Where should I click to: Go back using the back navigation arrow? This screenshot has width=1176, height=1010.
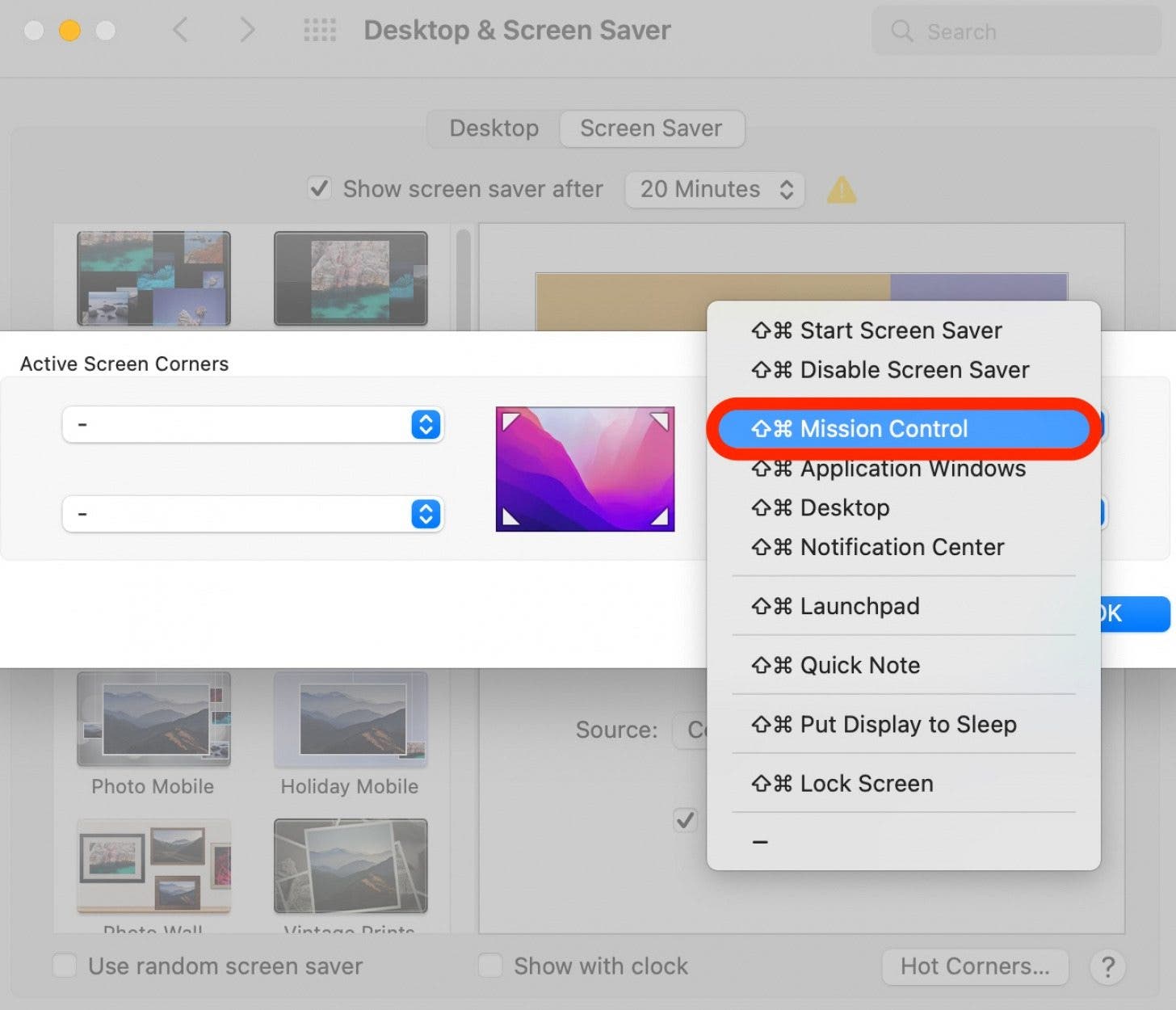click(x=179, y=30)
